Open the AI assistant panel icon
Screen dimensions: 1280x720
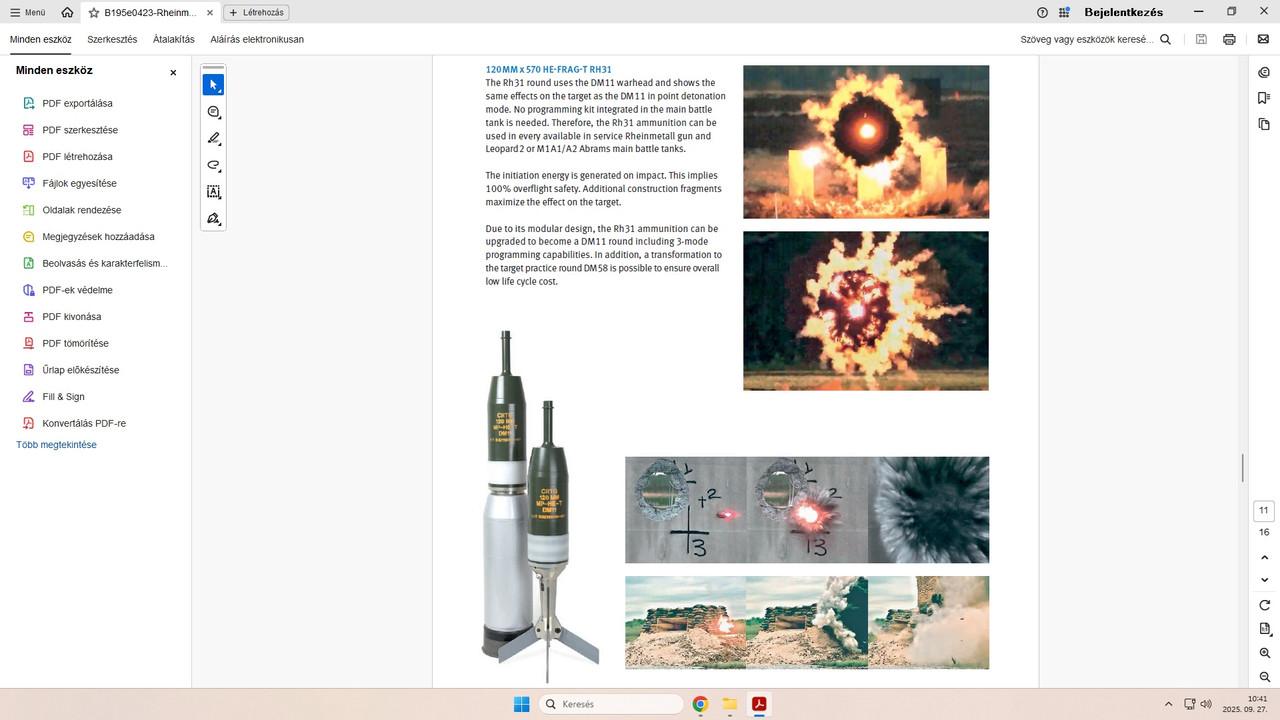click(1264, 72)
